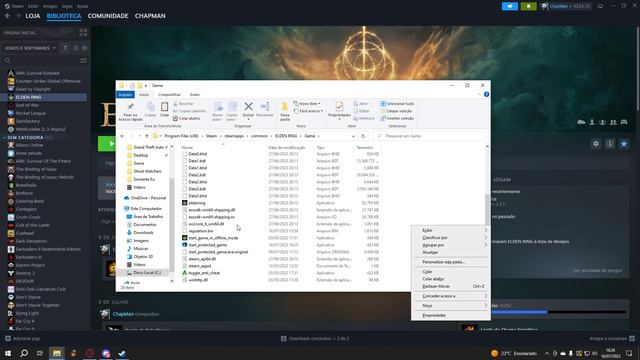Open Propriedades in the context menu
The height and width of the screenshot is (360, 640).
(451, 316)
